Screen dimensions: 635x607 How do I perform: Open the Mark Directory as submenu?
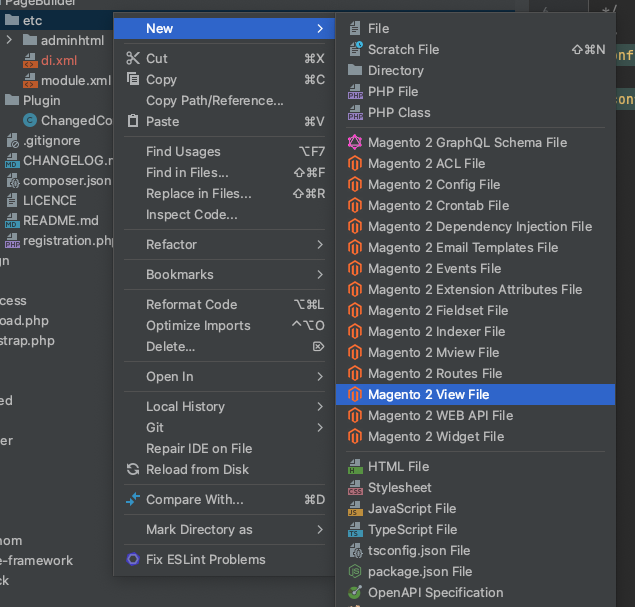point(224,530)
